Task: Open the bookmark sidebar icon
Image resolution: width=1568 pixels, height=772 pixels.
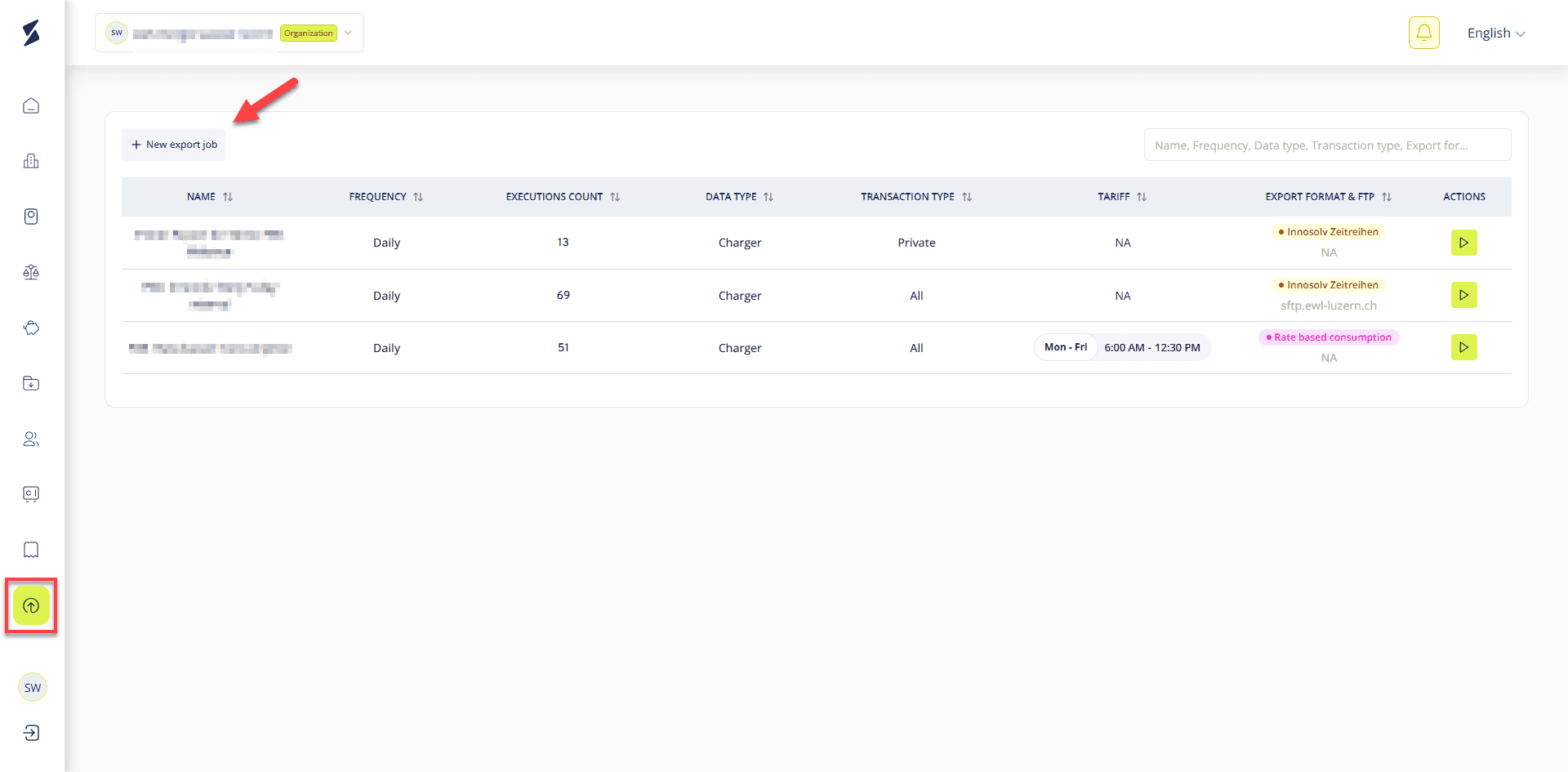Action: [31, 550]
